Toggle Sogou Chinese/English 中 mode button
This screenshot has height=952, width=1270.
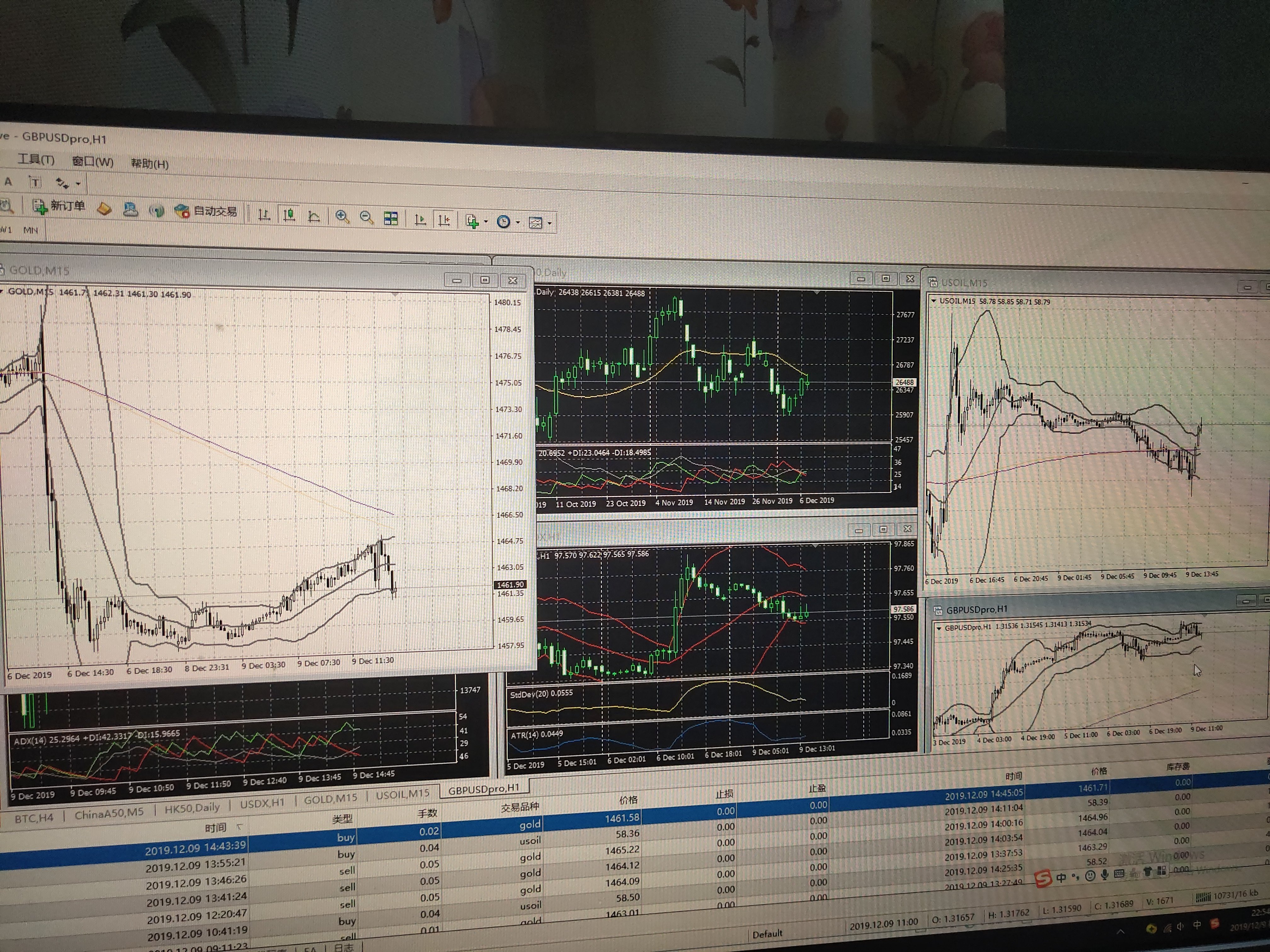[x=1061, y=877]
